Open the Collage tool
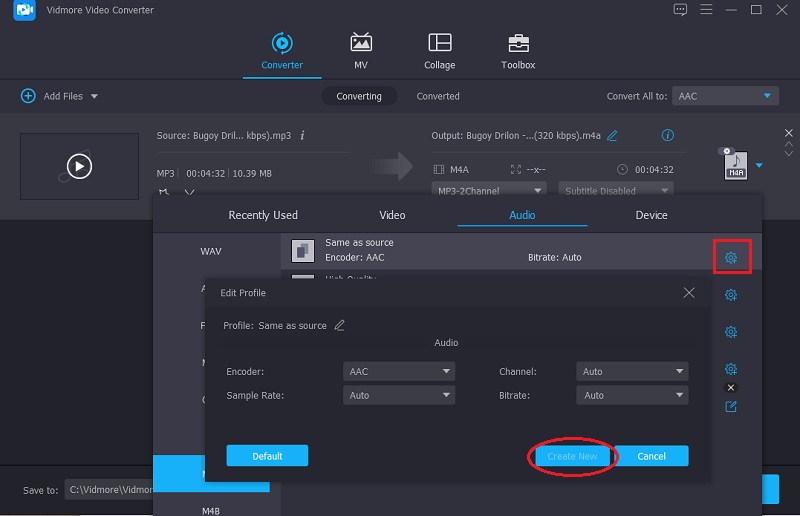The height and width of the screenshot is (516, 800). point(439,43)
